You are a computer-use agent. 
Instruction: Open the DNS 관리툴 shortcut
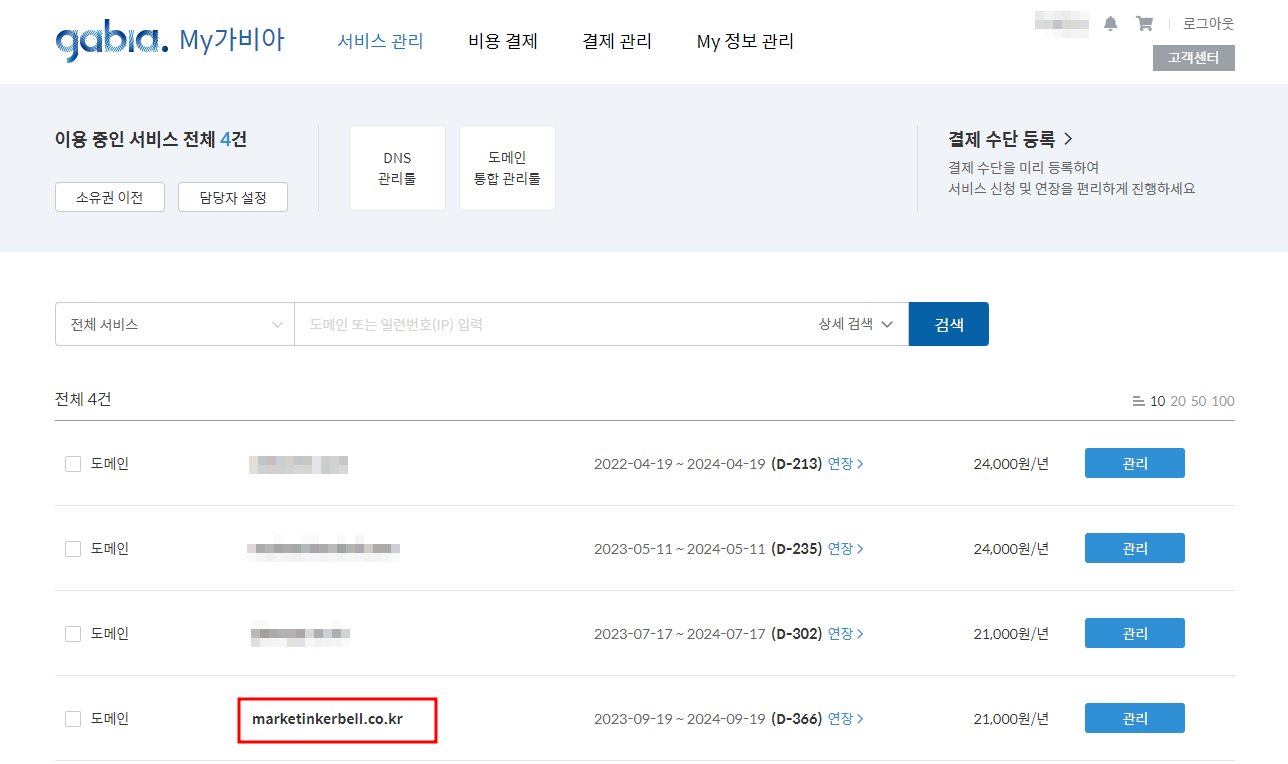click(x=397, y=167)
